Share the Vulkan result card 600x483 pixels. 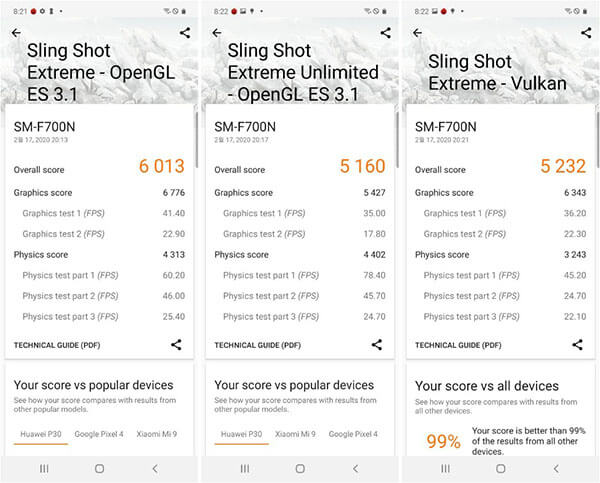pos(577,345)
